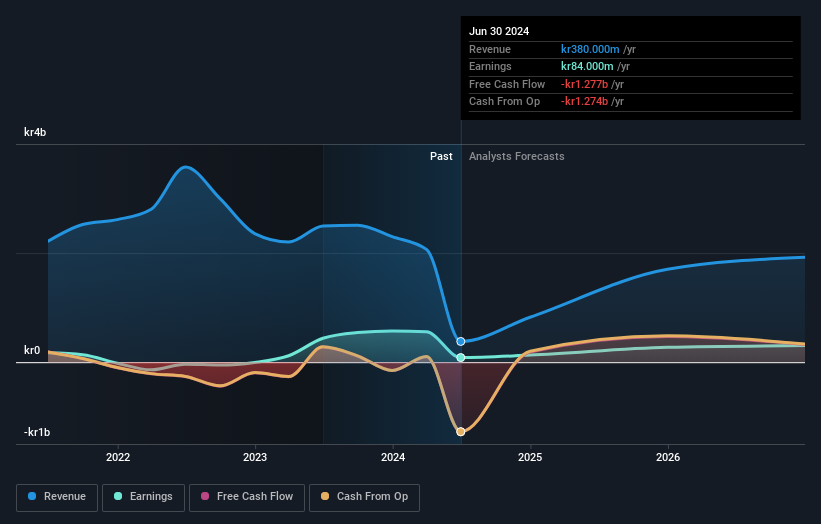The image size is (821, 524).
Task: Click the 2025 x-axis label
Action: [x=530, y=458]
